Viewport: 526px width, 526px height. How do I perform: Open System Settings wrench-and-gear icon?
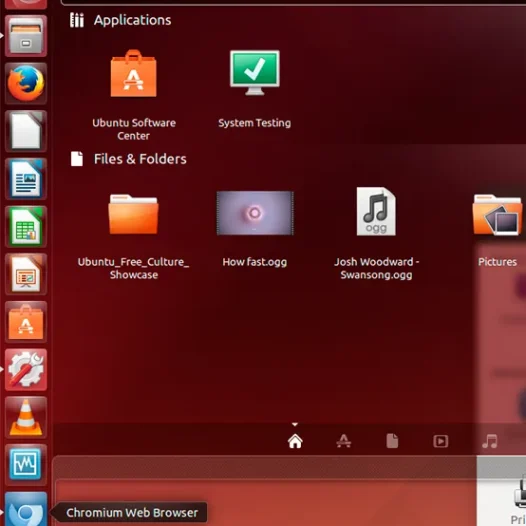(x=26, y=369)
